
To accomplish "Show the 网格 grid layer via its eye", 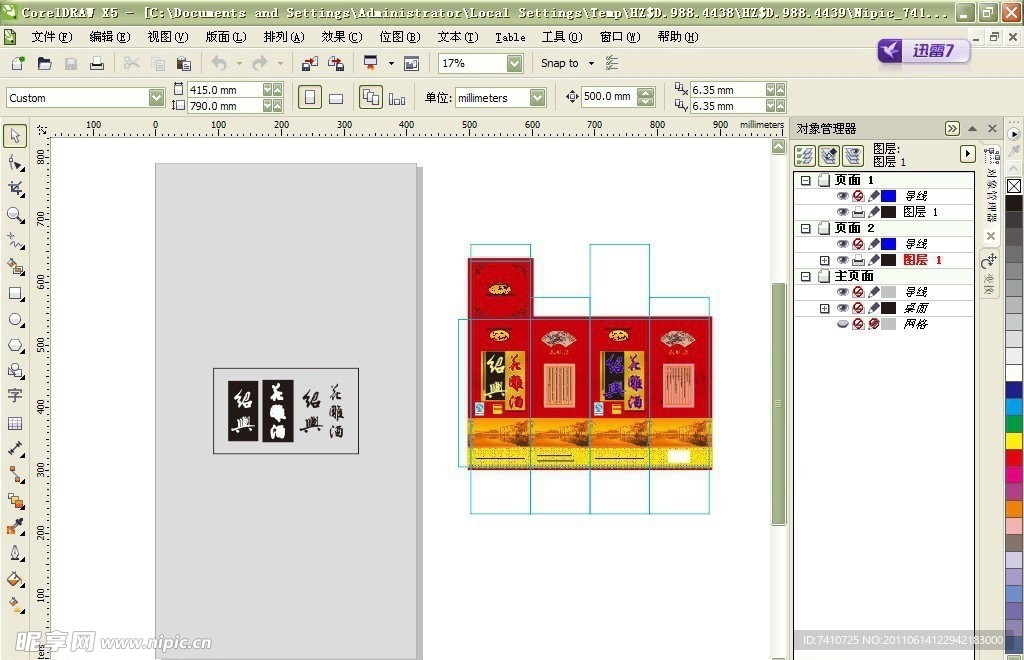I will click(842, 324).
